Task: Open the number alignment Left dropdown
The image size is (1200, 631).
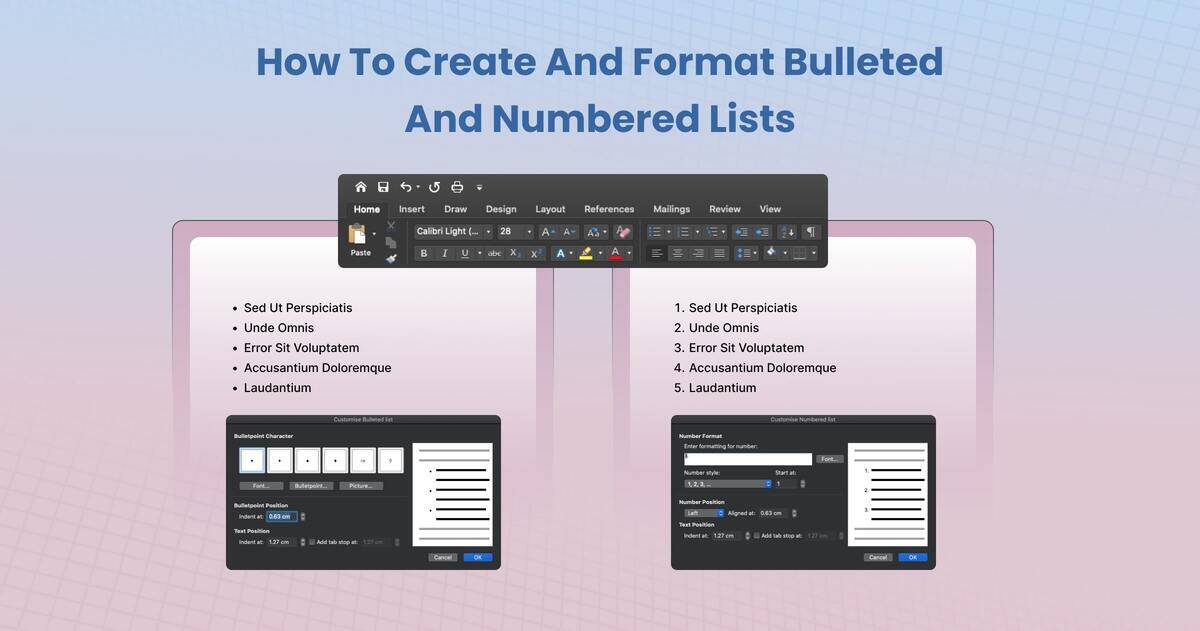Action: coord(703,513)
